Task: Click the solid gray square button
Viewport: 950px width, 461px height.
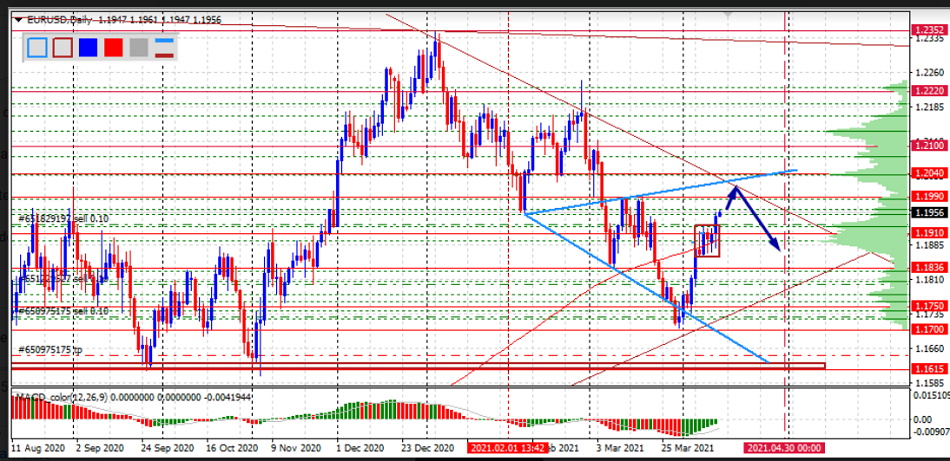Action: pos(138,46)
